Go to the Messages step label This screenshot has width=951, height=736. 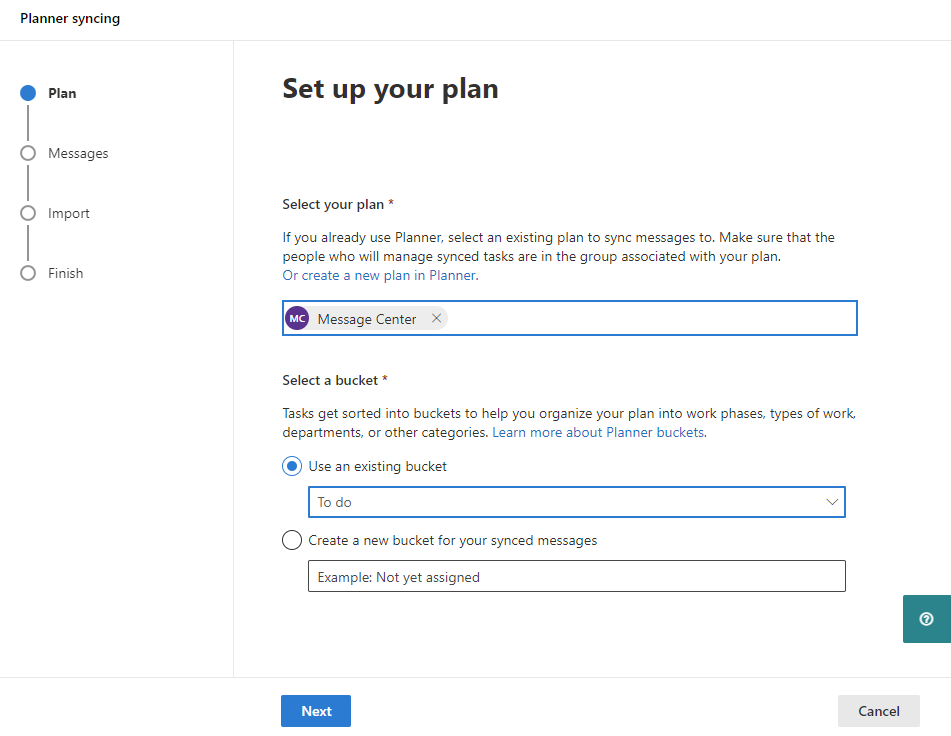pyautogui.click(x=78, y=154)
